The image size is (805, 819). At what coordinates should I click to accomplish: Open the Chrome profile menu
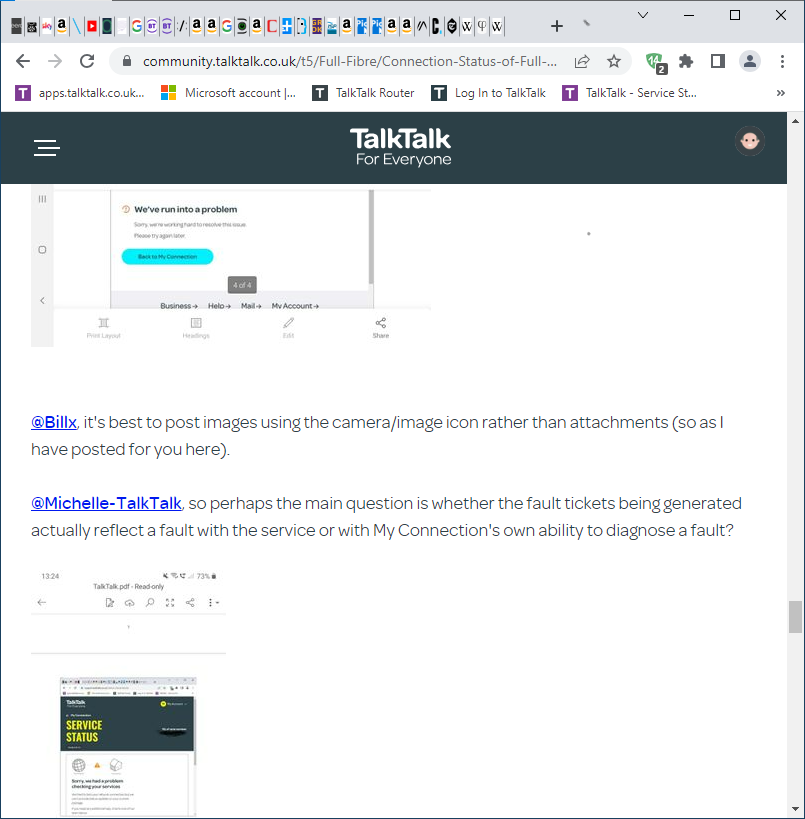pos(750,61)
